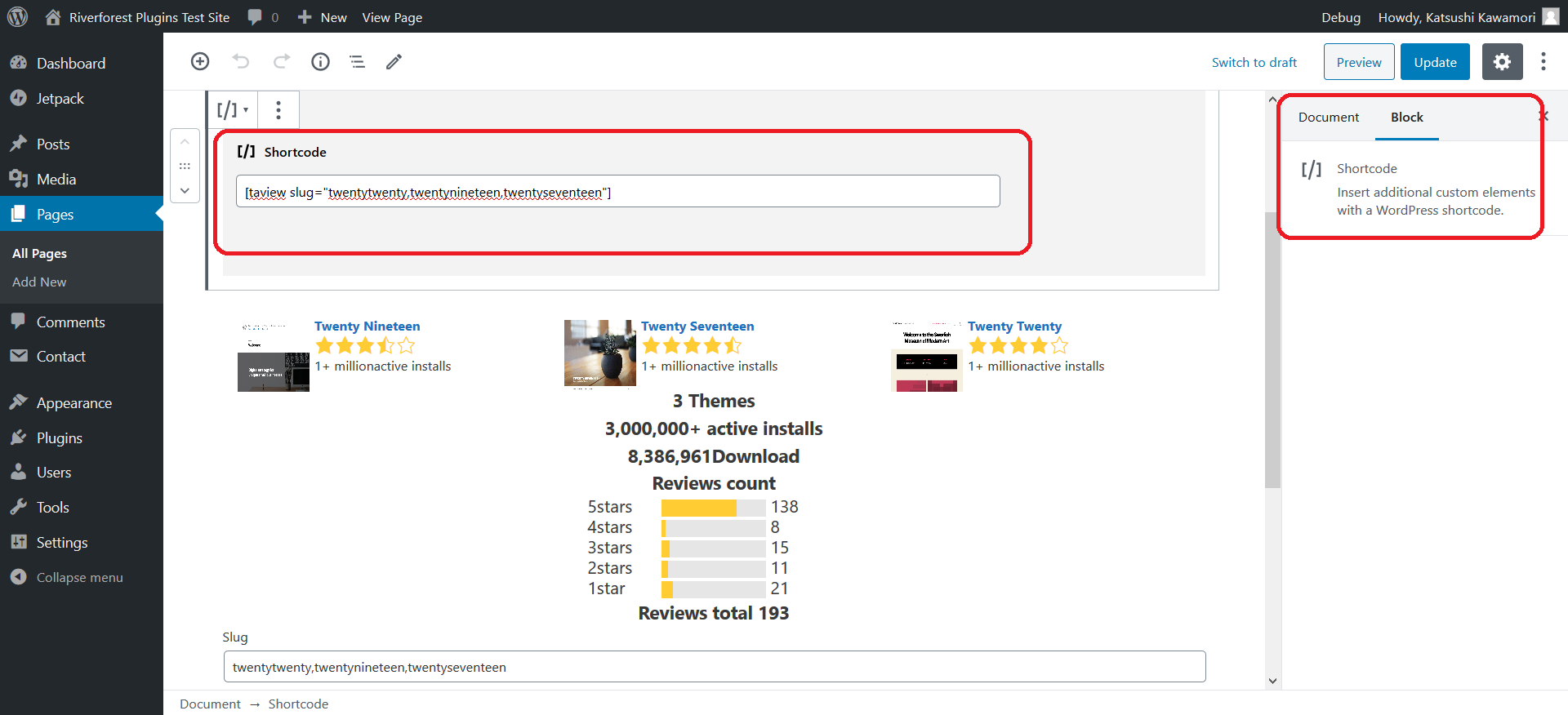This screenshot has height=715, width=1568.
Task: Click the shortcode text field
Action: 618,191
